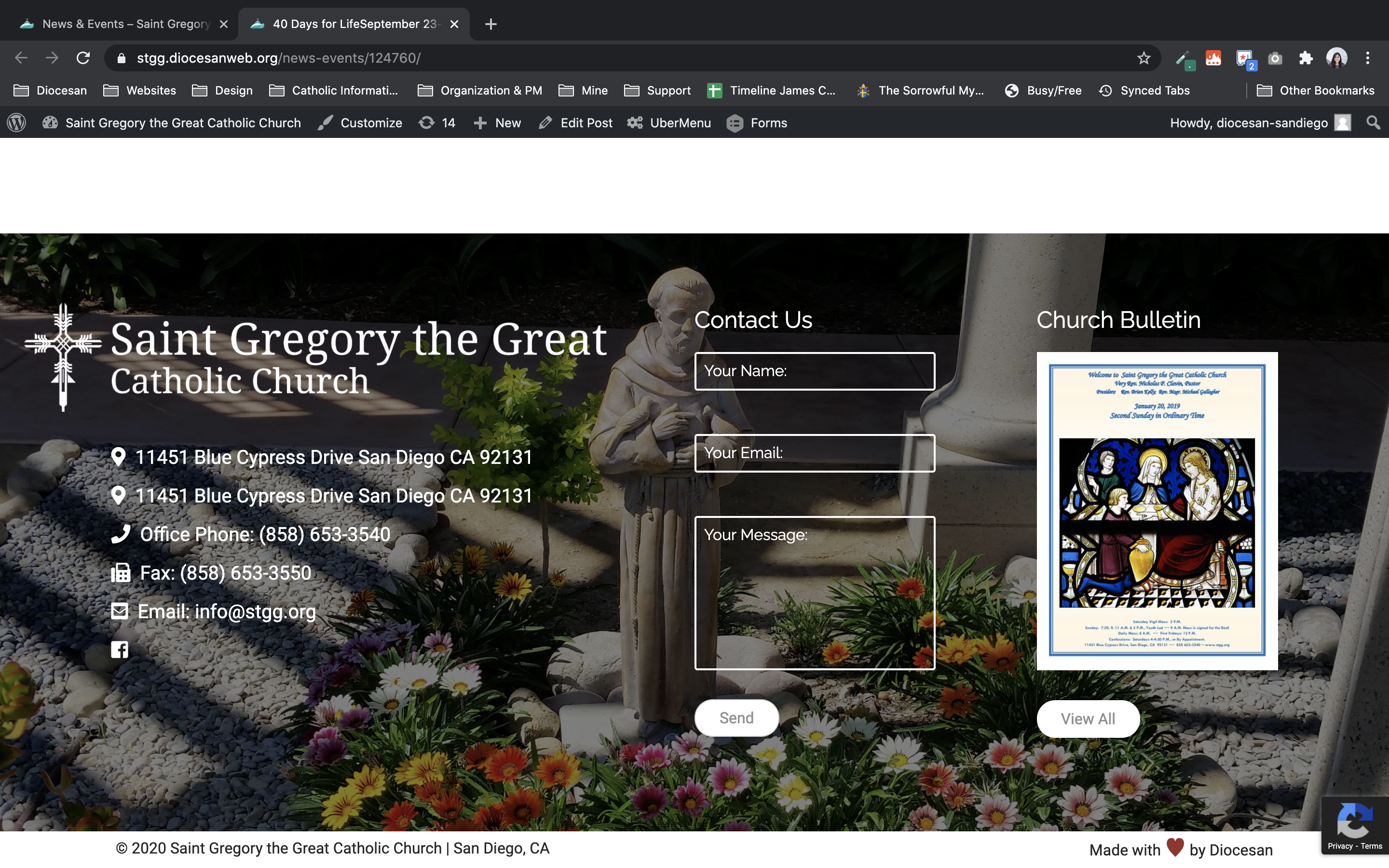Click the camera screenshot extension icon
Screen dimensions: 1389x868
[x=1275, y=58]
